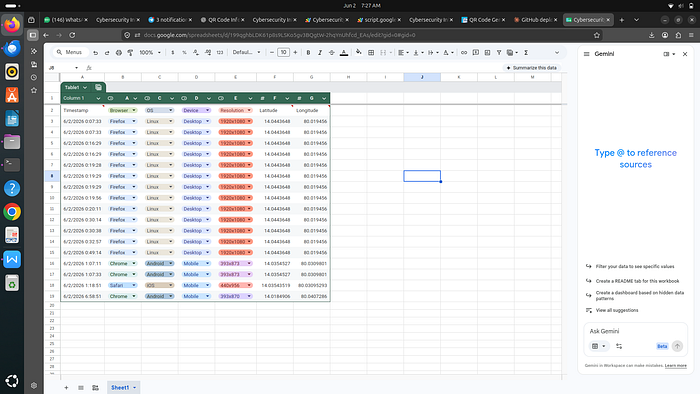Click the Ask Gemini input field
700x394 pixels.
click(635, 331)
